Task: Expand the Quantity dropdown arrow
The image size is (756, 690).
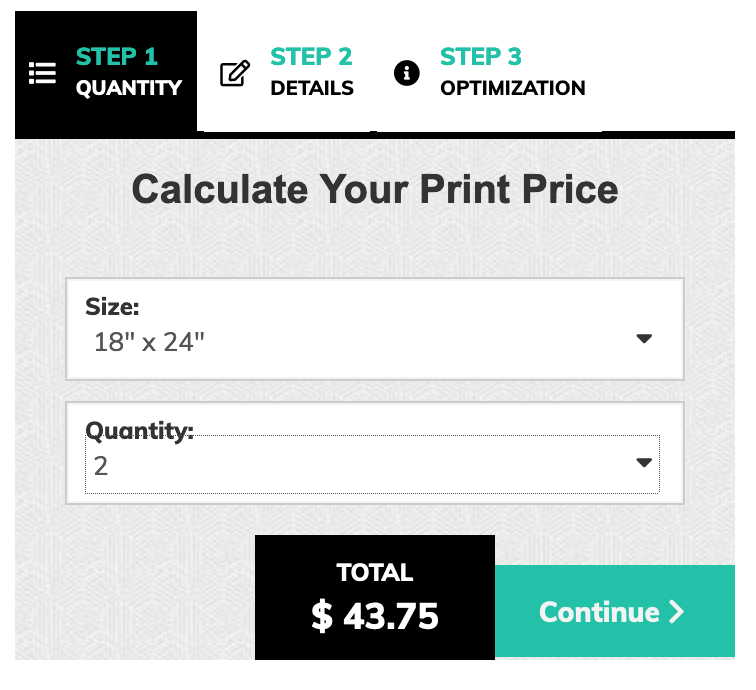Action: (644, 462)
